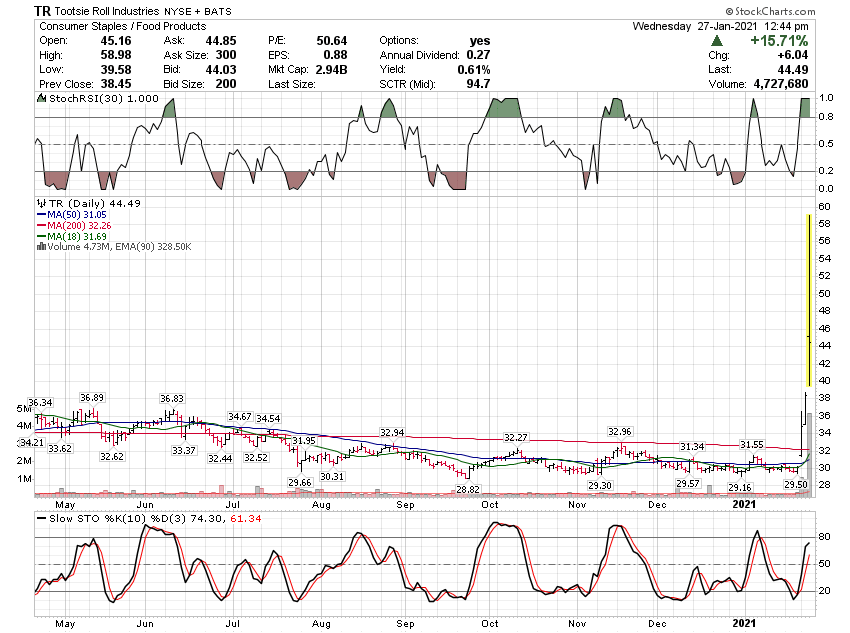Click the green MA(18) legend line marker
850x633 pixels.
(x=41, y=236)
